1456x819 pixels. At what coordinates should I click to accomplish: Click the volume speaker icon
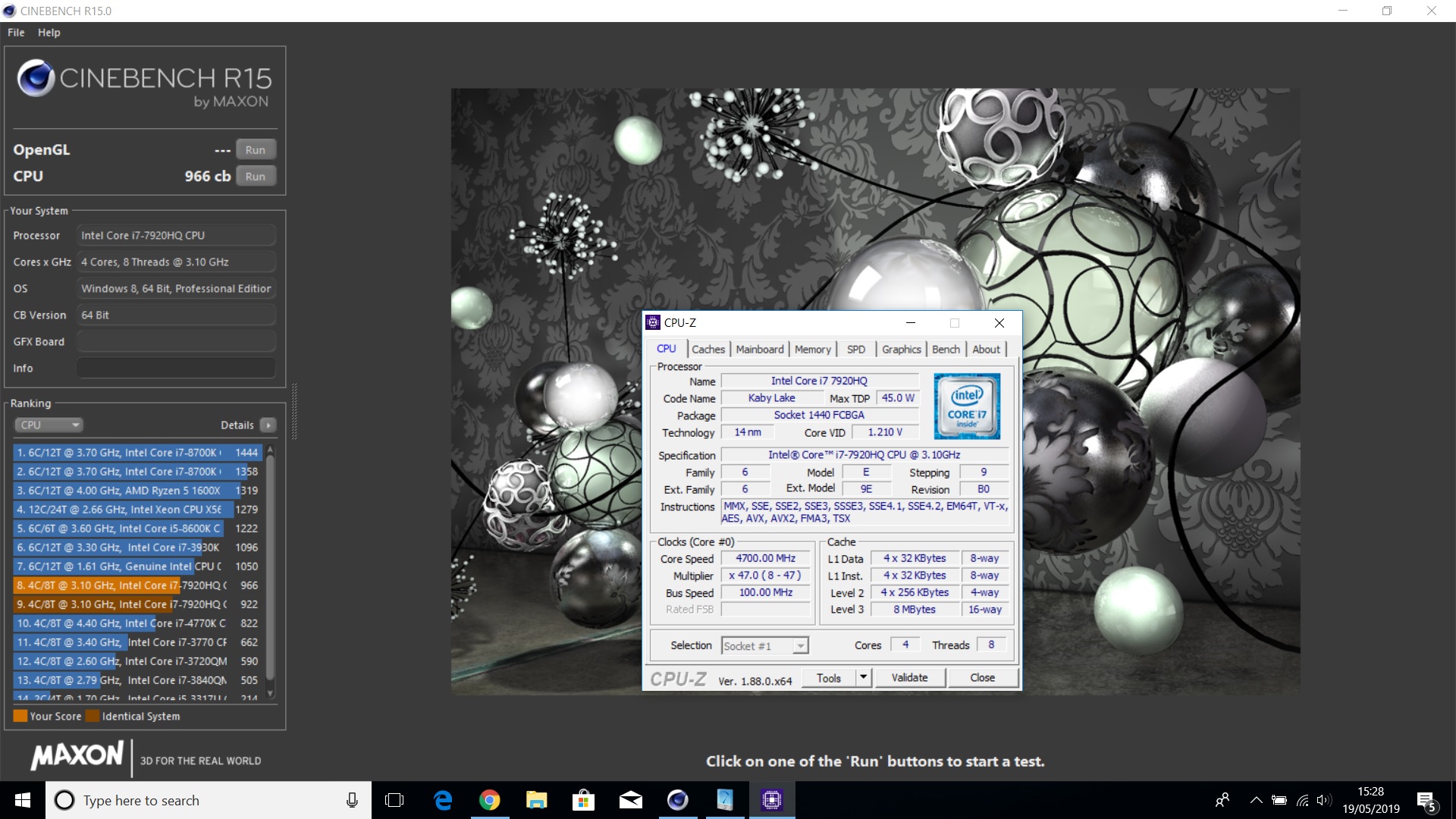pyautogui.click(x=1324, y=800)
